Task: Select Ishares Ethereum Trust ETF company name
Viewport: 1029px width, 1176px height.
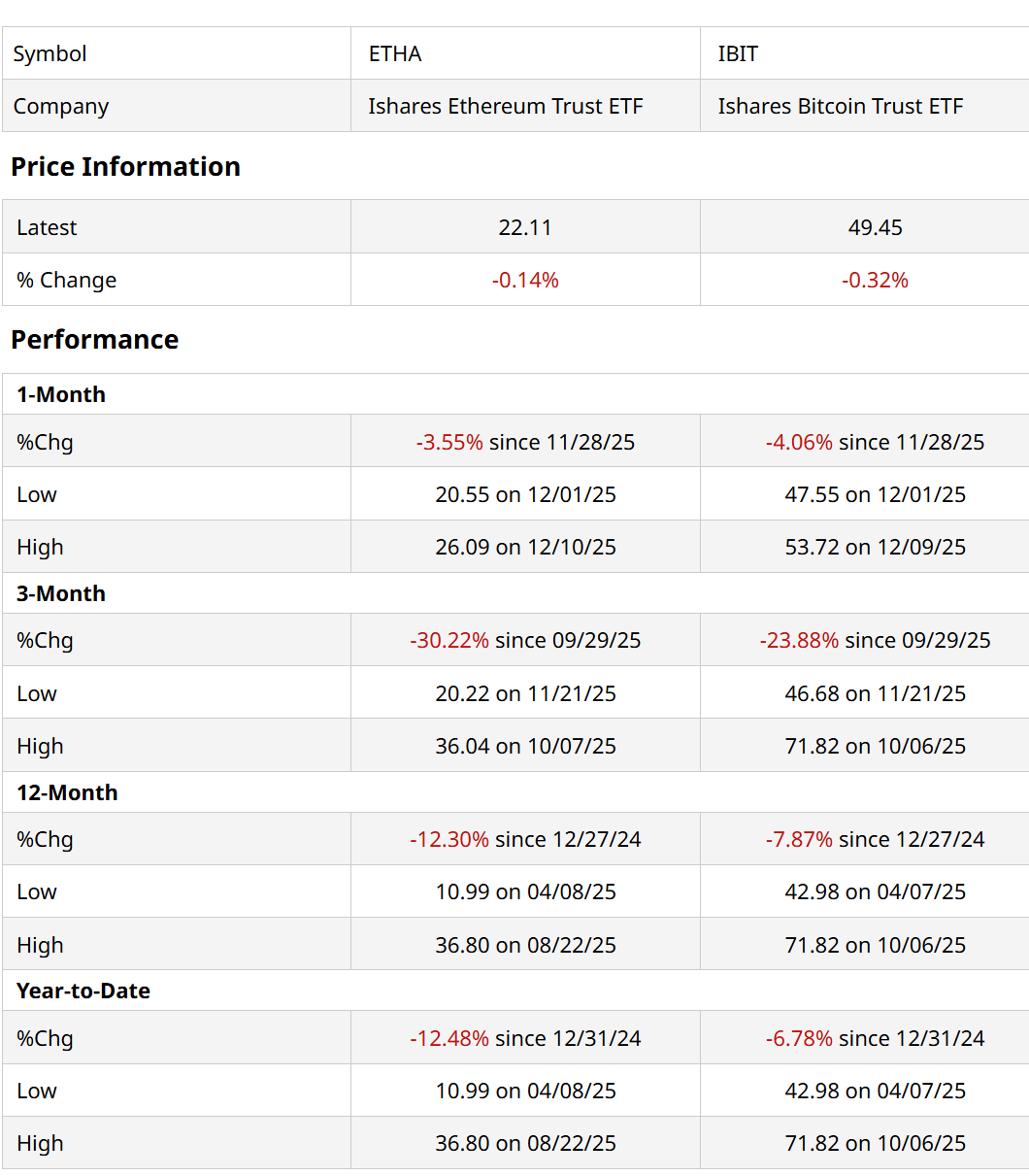Action: [505, 106]
